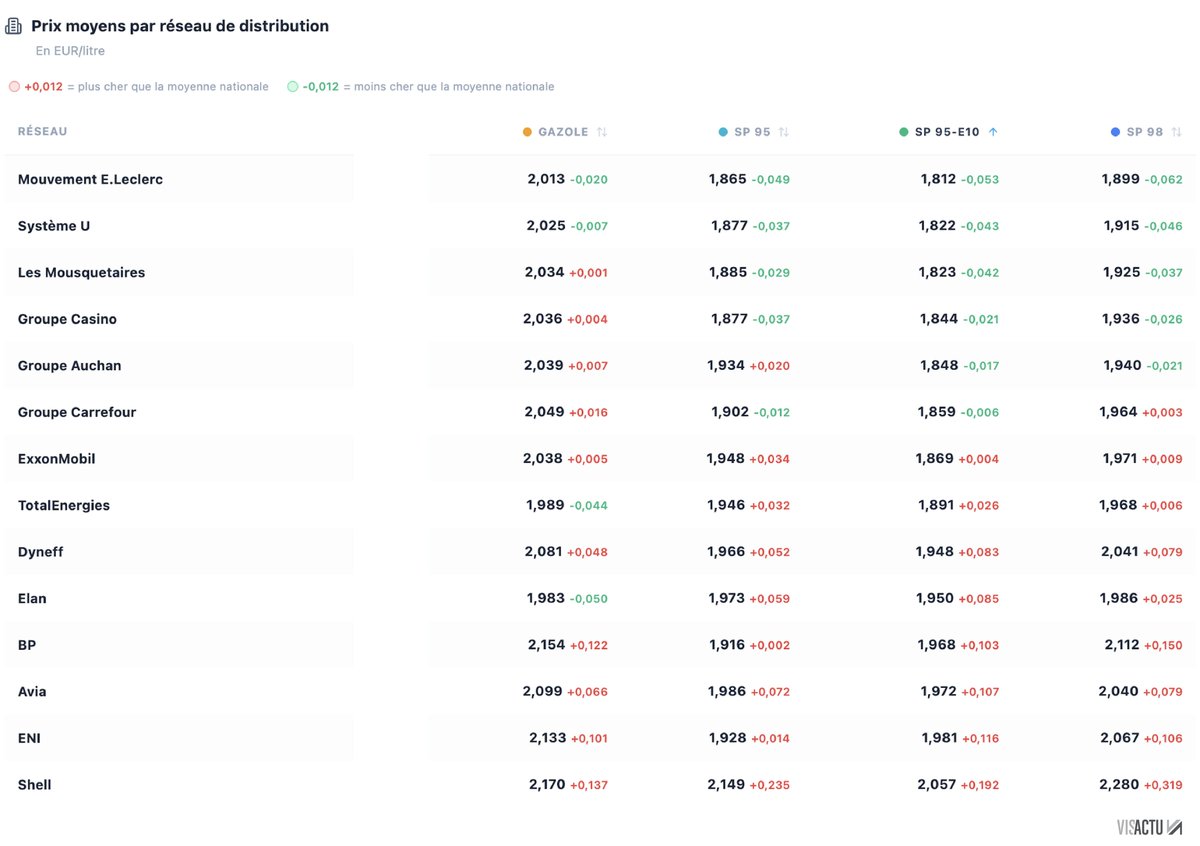Select the Groupe Carrefour row name
This screenshot has height=846, width=1200.
coord(77,412)
